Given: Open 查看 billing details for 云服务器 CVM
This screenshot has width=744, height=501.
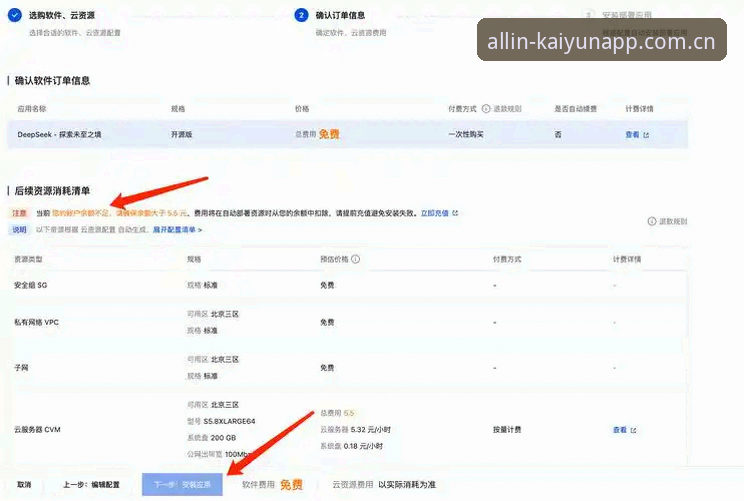Looking at the screenshot, I should coord(620,430).
